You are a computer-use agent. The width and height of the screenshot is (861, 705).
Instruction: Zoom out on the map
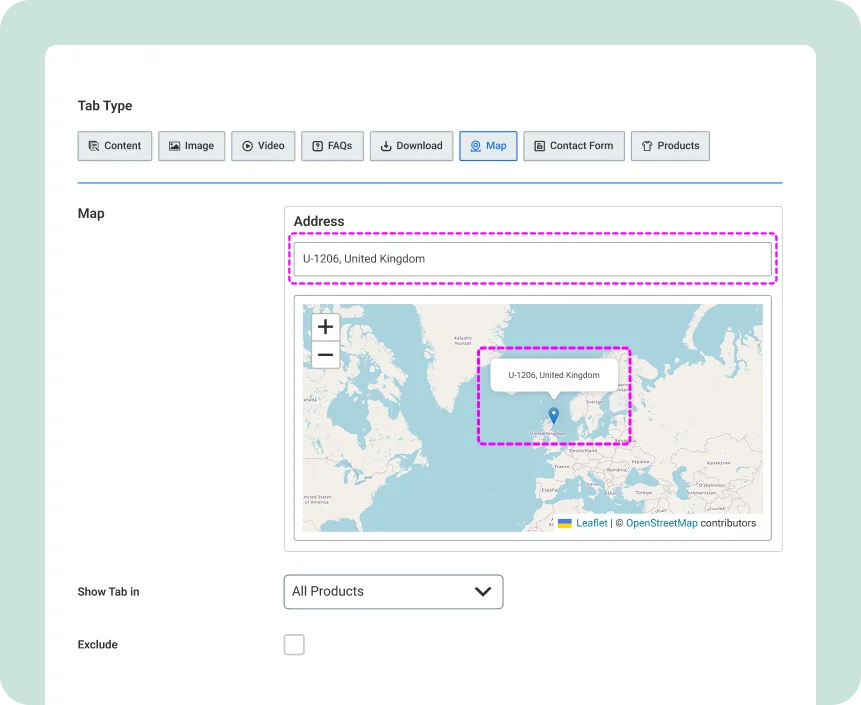tap(325, 355)
